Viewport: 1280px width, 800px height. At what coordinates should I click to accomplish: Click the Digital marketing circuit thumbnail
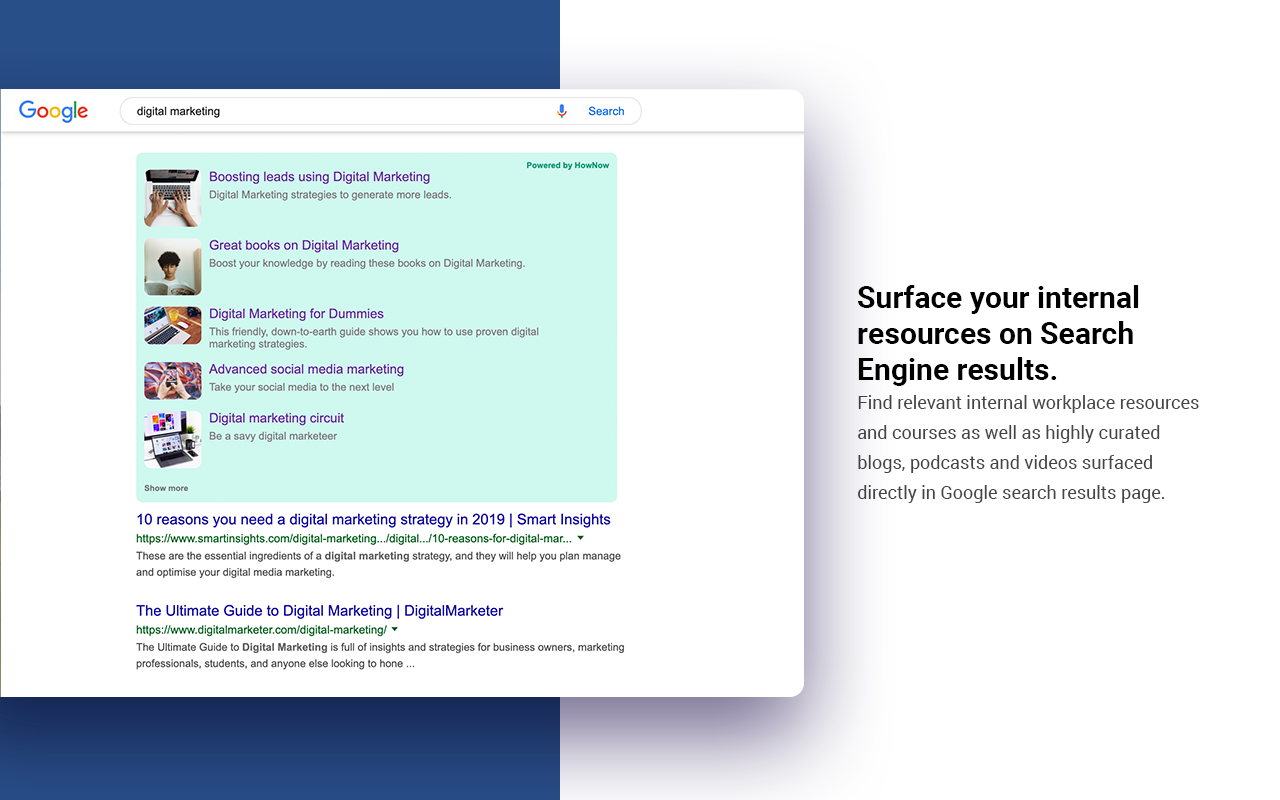point(173,439)
